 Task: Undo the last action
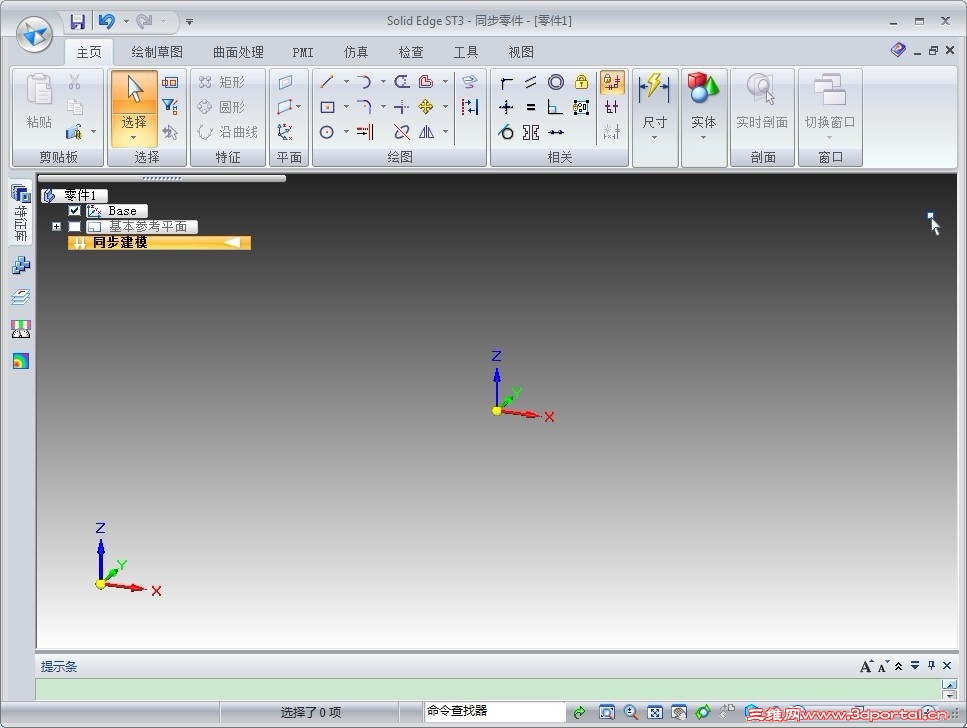pyautogui.click(x=107, y=22)
